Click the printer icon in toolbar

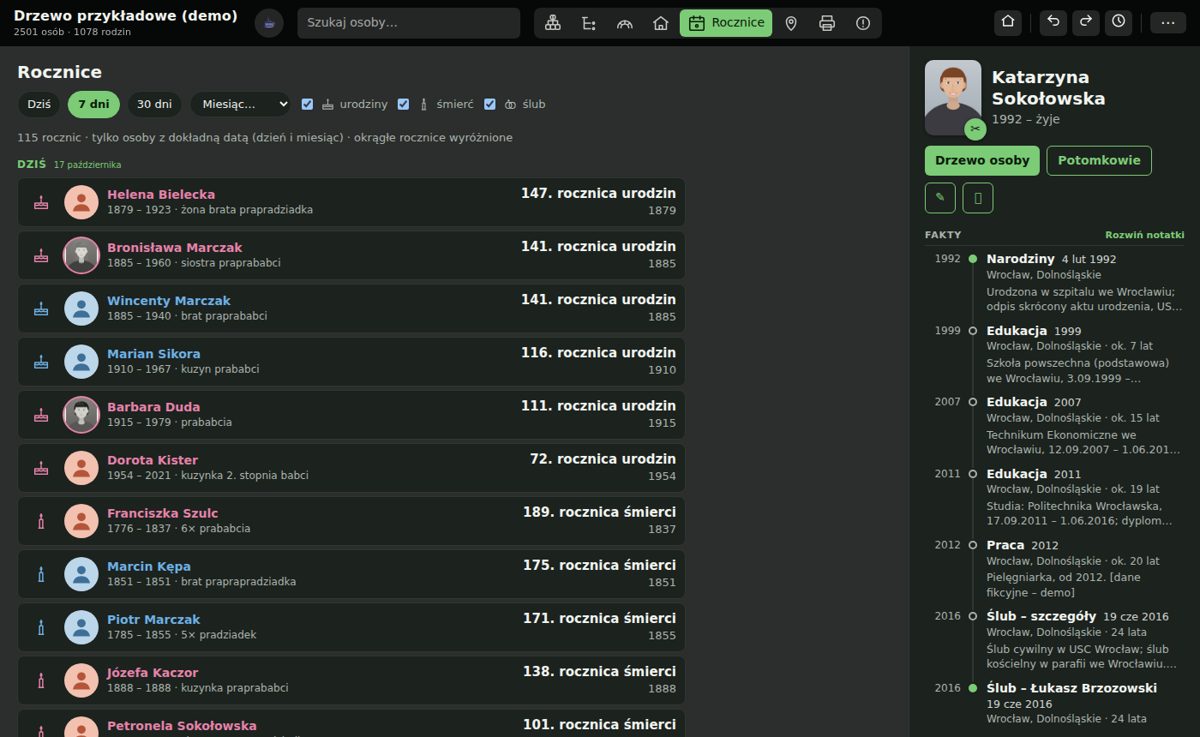[827, 23]
